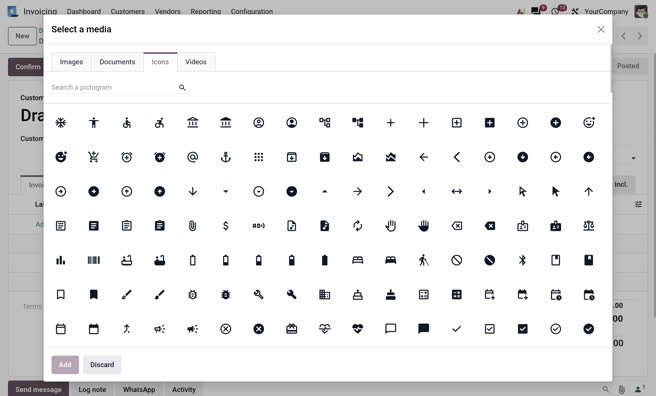Viewport: 656px width, 396px height.
Task: Select the outlined account circle icon
Action: (259, 123)
